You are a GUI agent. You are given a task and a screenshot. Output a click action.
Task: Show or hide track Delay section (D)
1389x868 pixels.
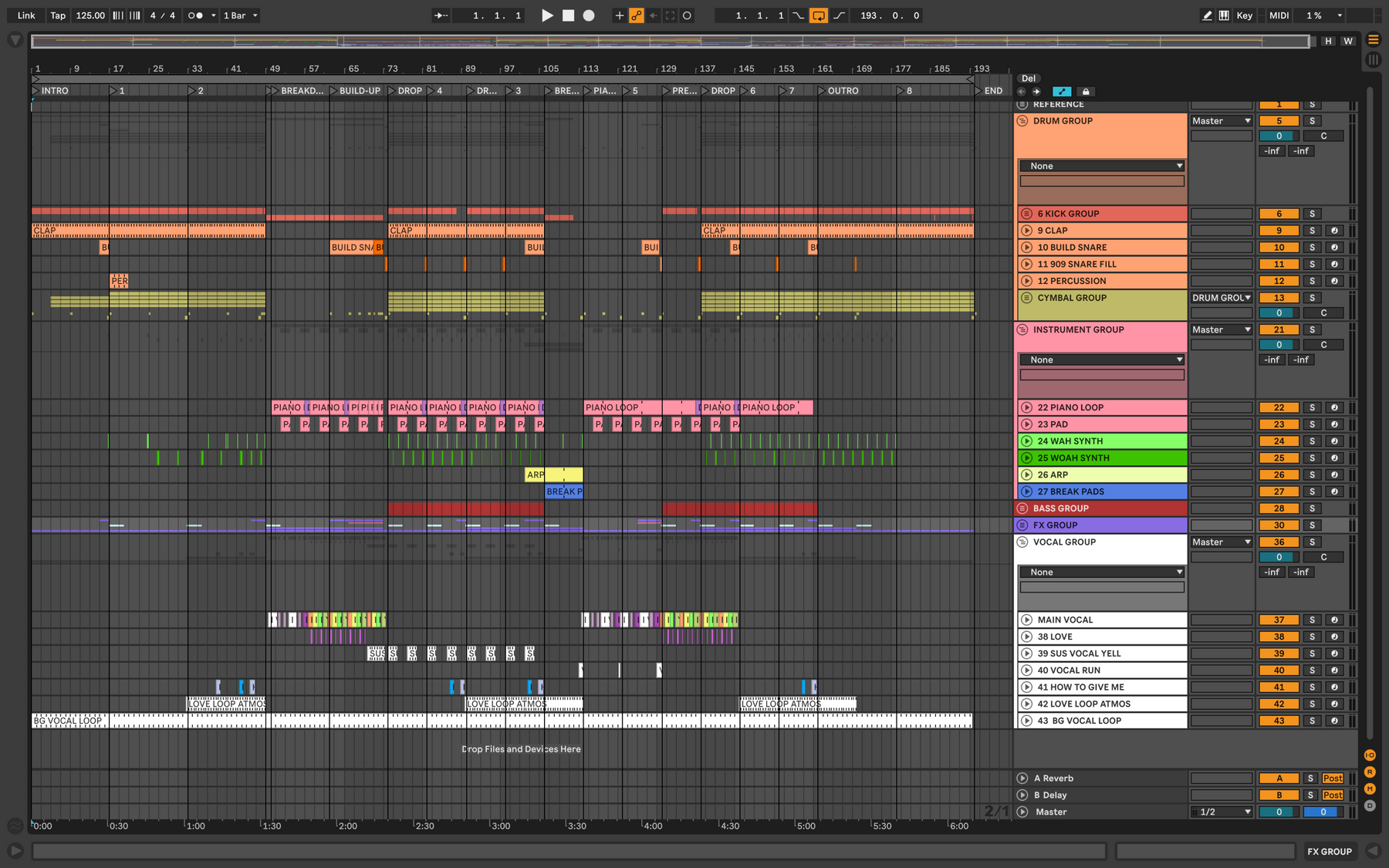pos(1370,806)
